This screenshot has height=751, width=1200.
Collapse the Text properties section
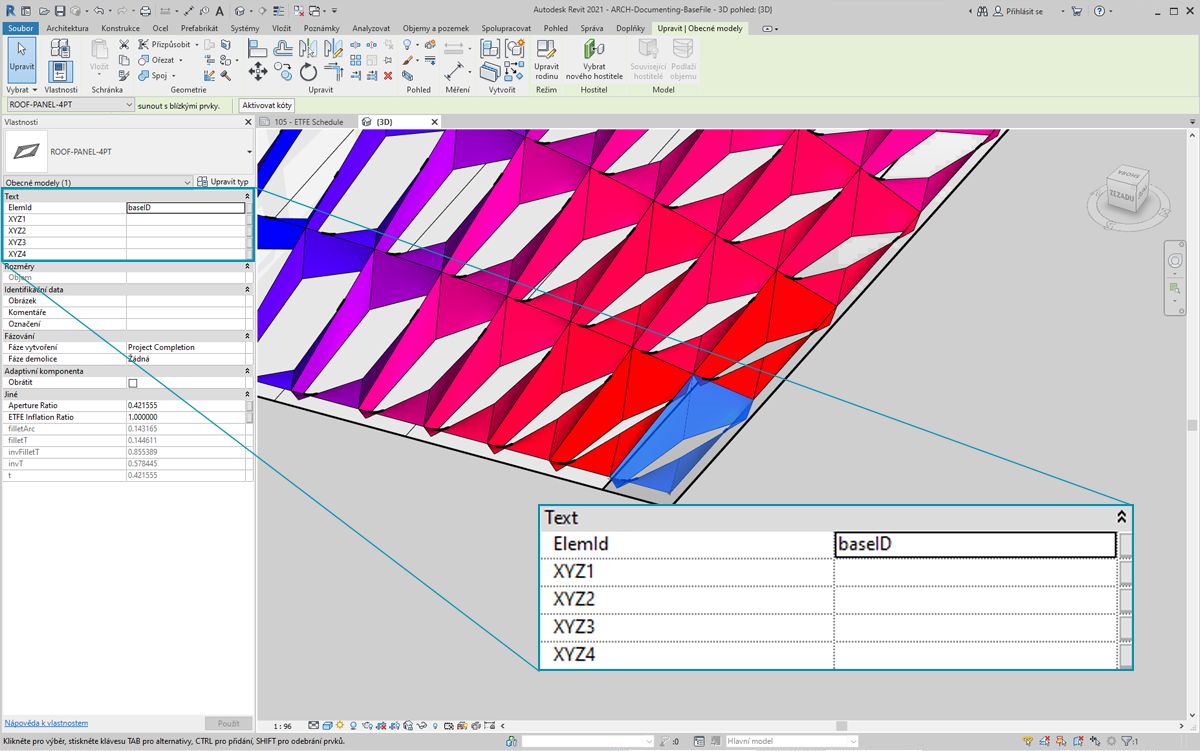(x=247, y=196)
